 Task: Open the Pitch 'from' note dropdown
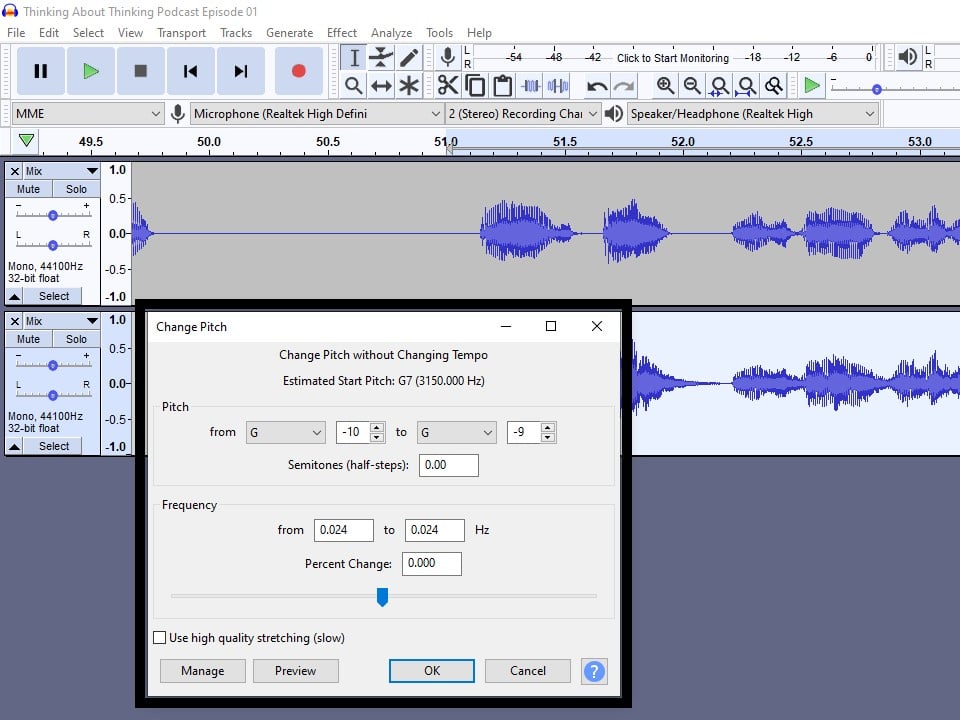coord(285,432)
